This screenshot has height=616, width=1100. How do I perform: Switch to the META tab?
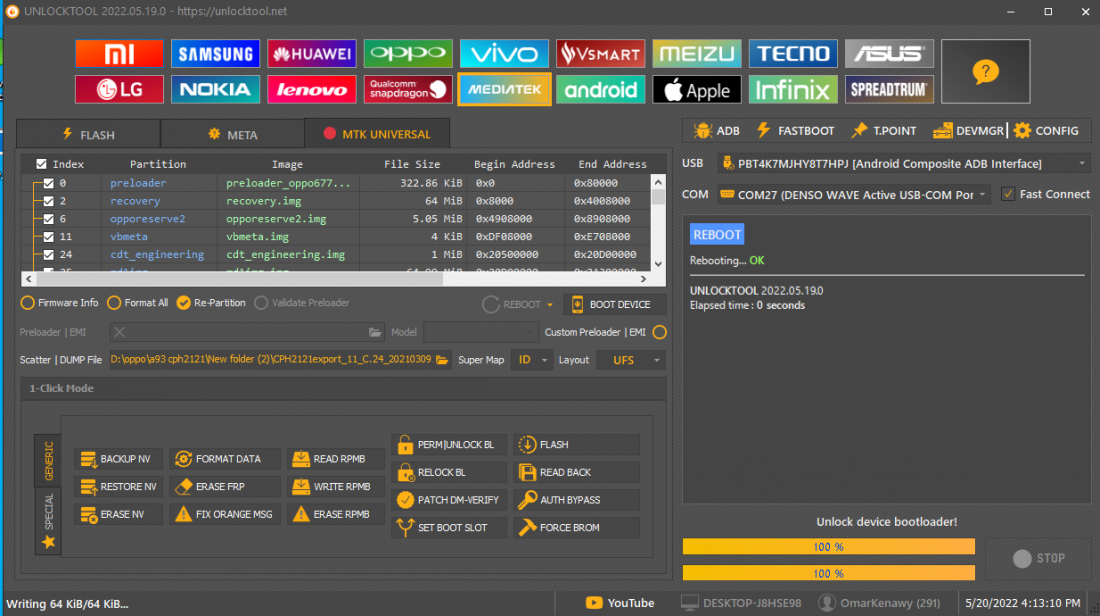[x=233, y=134]
